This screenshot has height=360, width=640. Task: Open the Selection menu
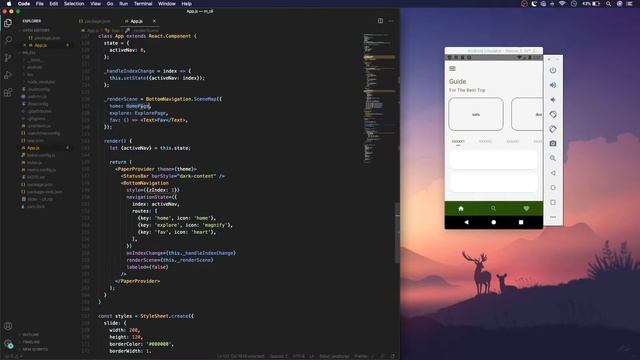(x=74, y=4)
